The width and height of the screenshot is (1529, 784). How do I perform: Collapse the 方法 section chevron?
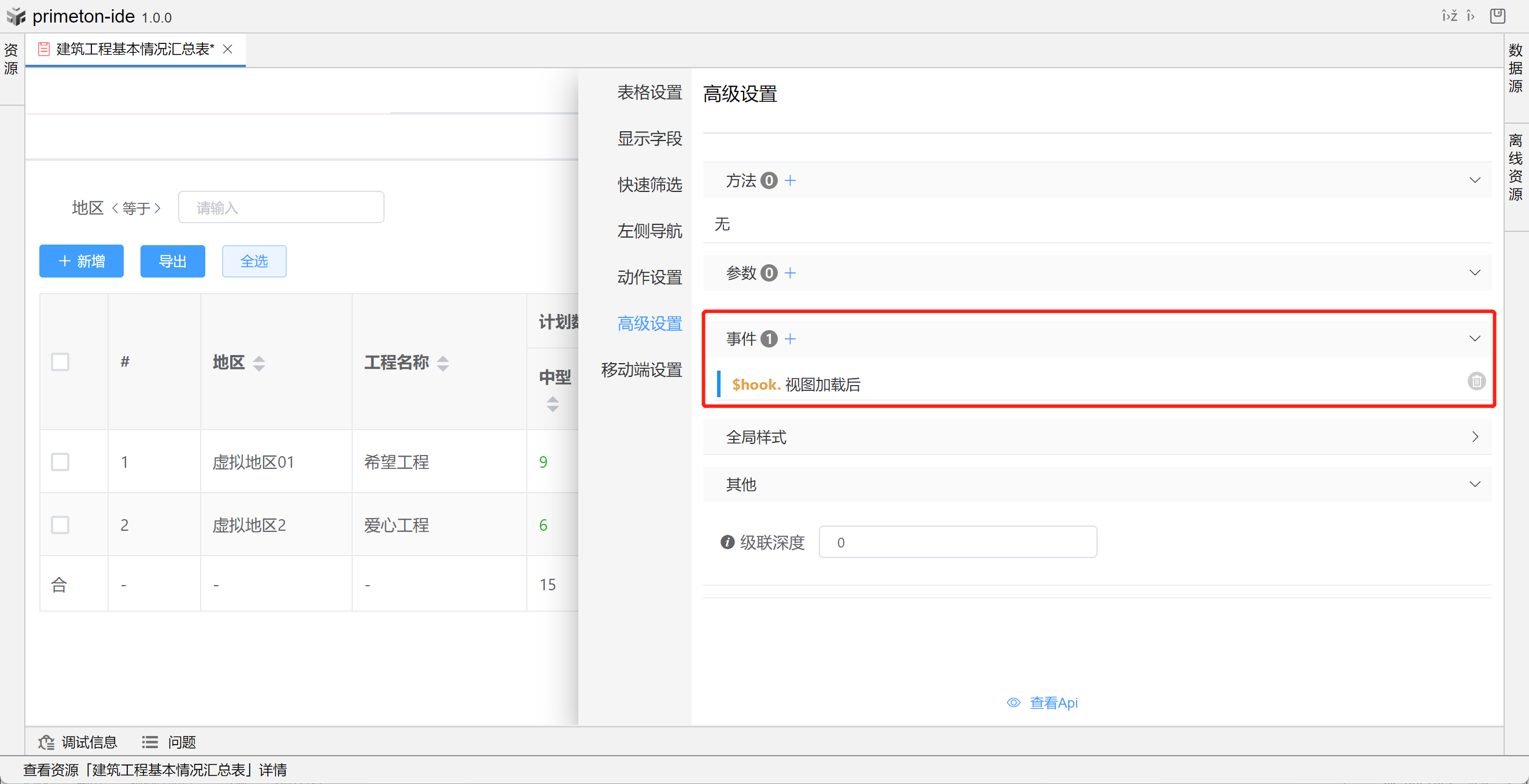(x=1475, y=180)
